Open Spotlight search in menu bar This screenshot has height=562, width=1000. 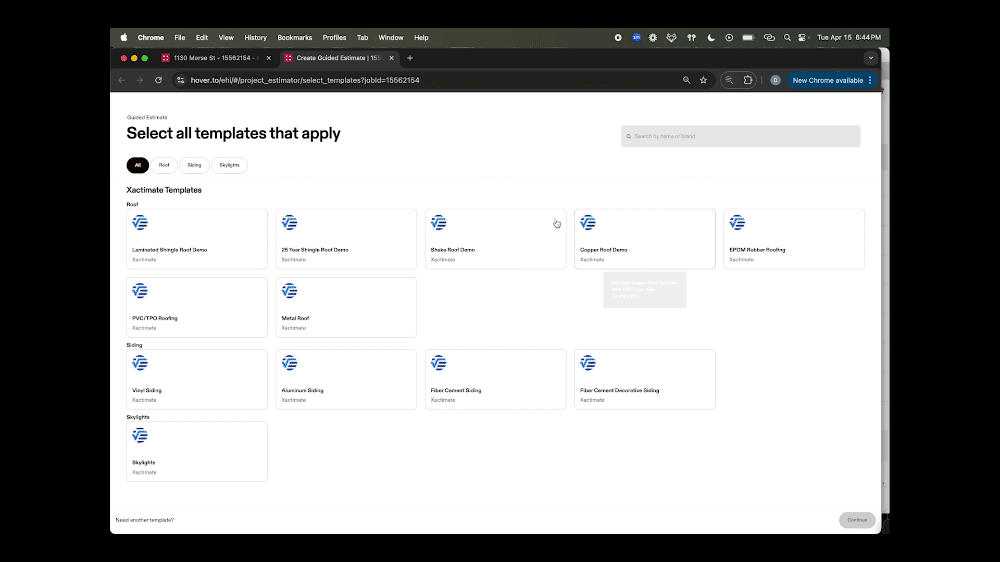coord(787,38)
